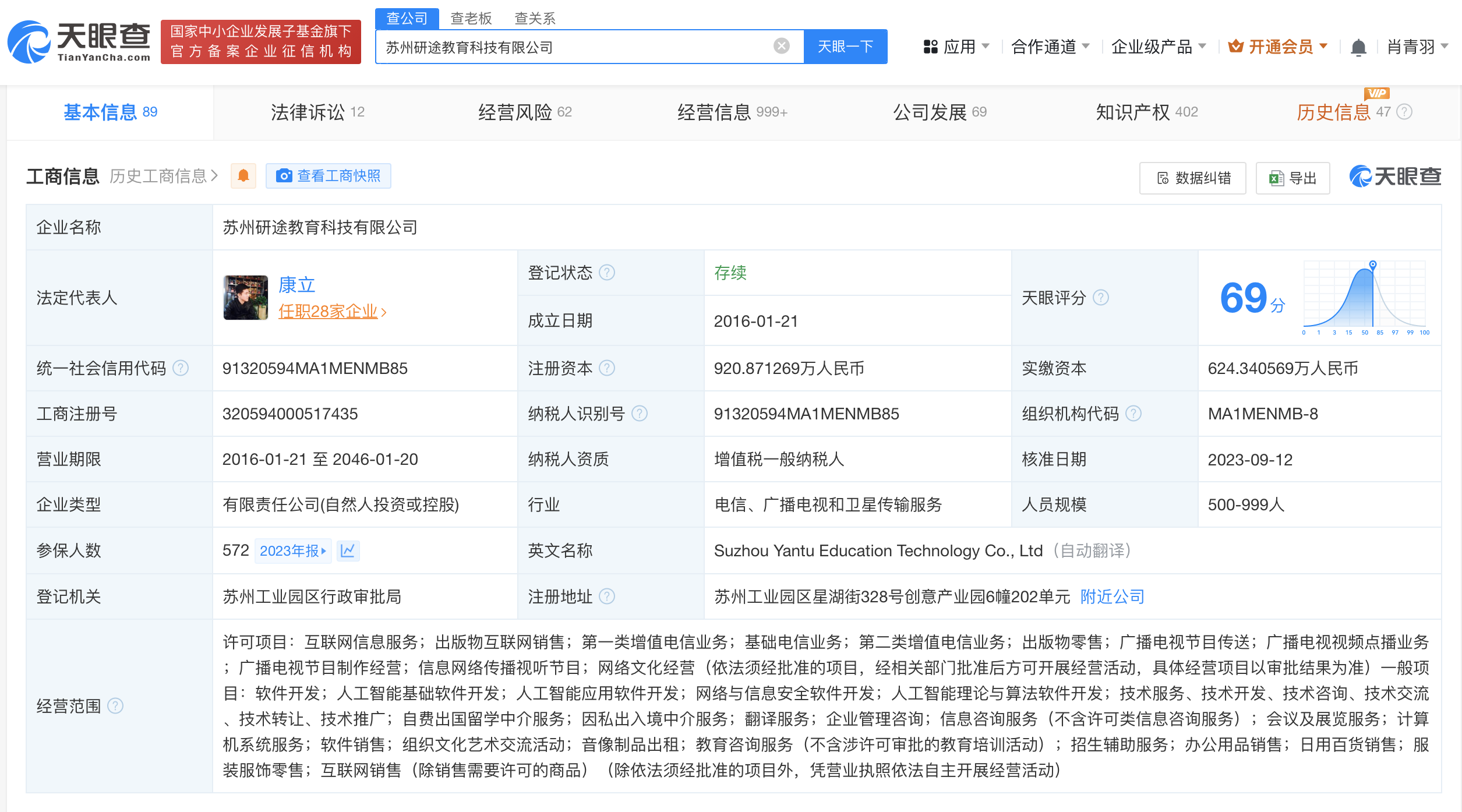
Task: Click the 2023-09-12 approval date
Action: pyautogui.click(x=1250, y=460)
